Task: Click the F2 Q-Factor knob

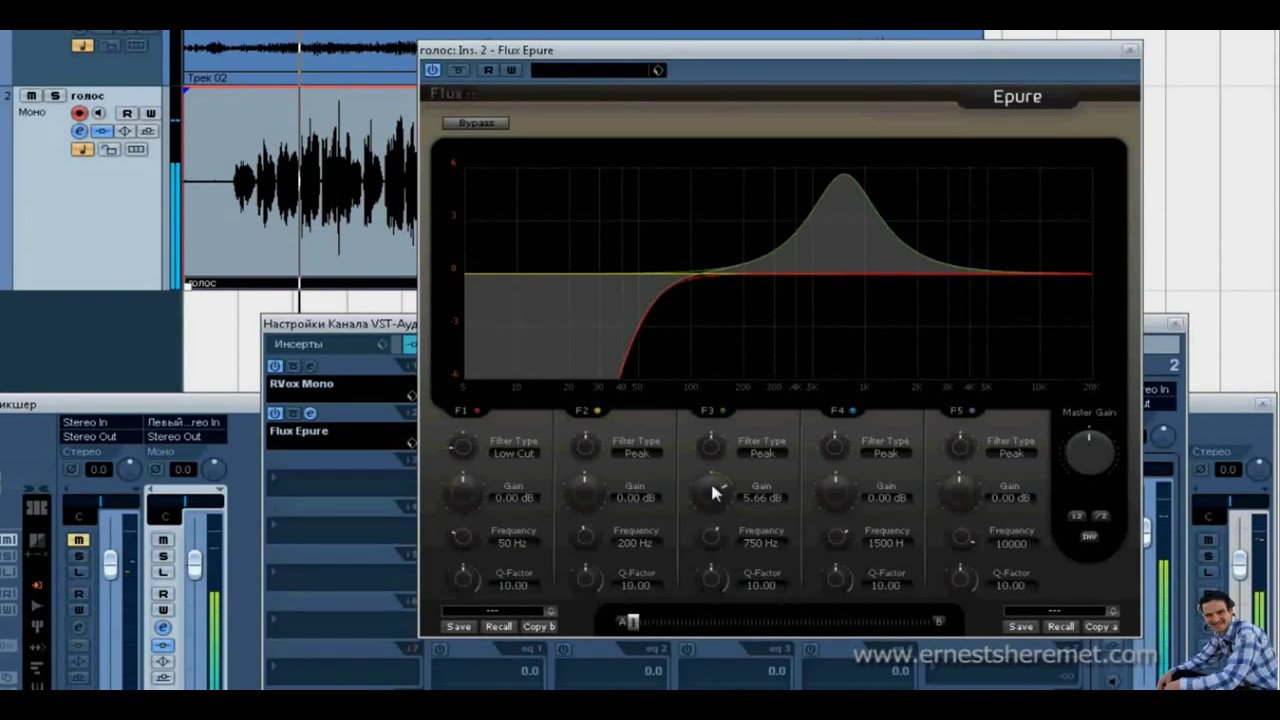Action: click(x=586, y=577)
